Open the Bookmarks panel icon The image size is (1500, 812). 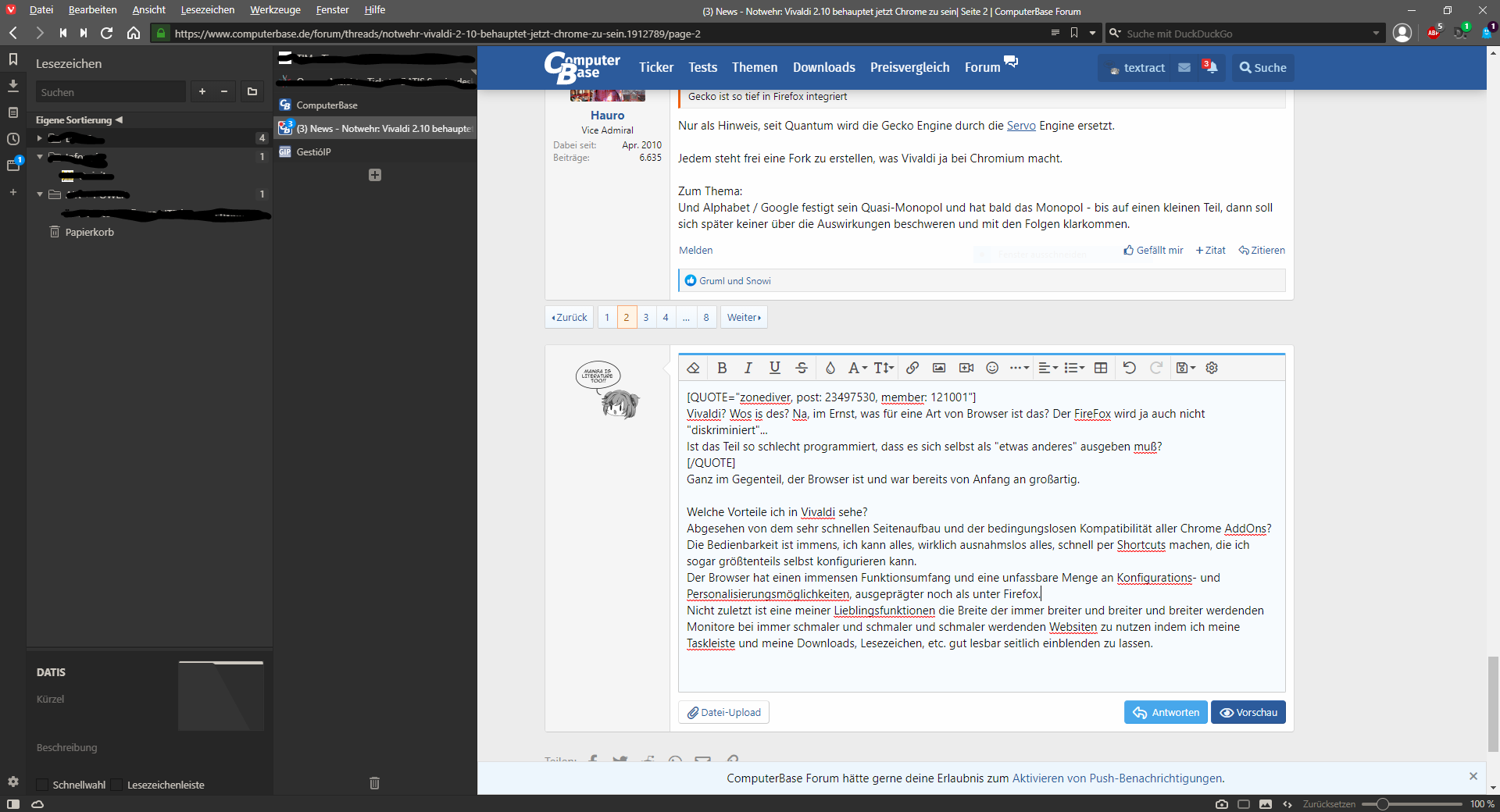click(x=13, y=59)
